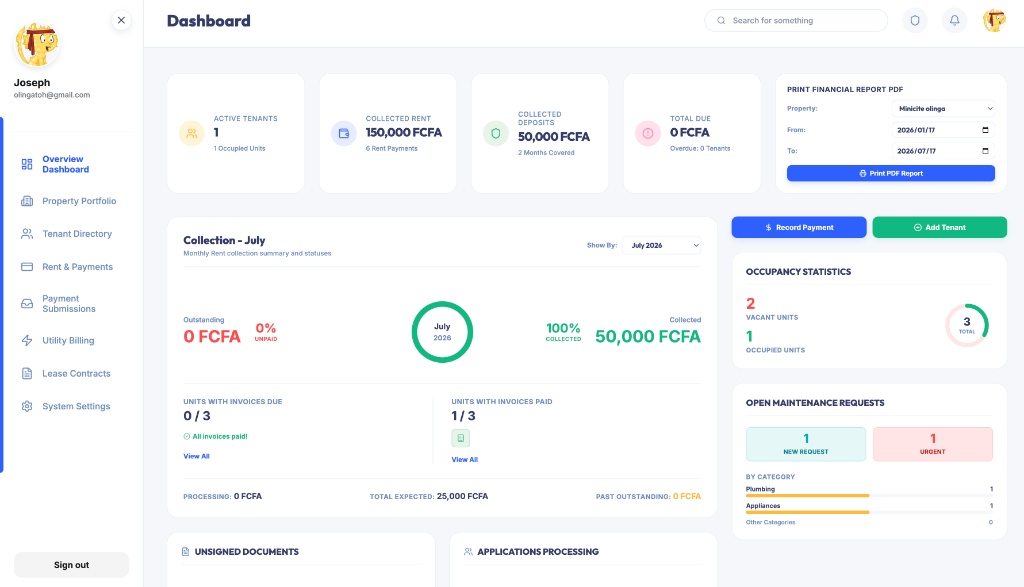This screenshot has width=1024, height=587.
Task: Click Add Tenant button
Action: click(939, 227)
